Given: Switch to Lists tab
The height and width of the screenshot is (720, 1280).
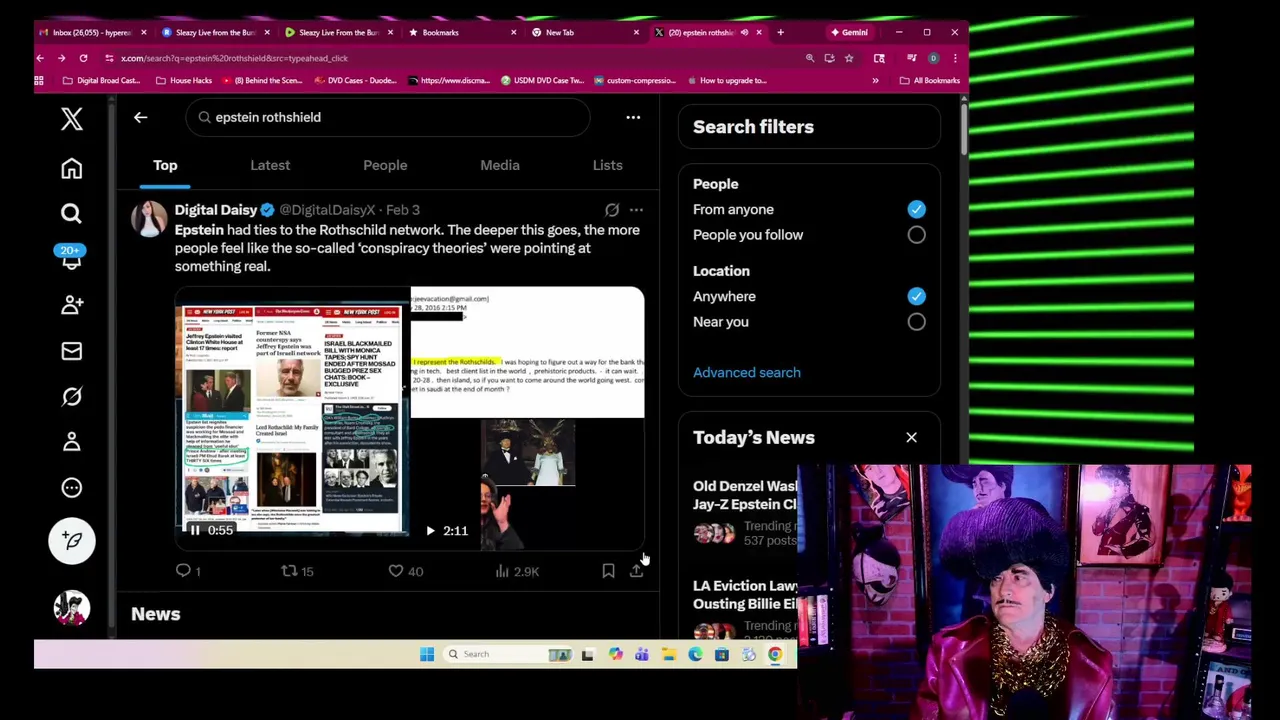Looking at the screenshot, I should 607,165.
